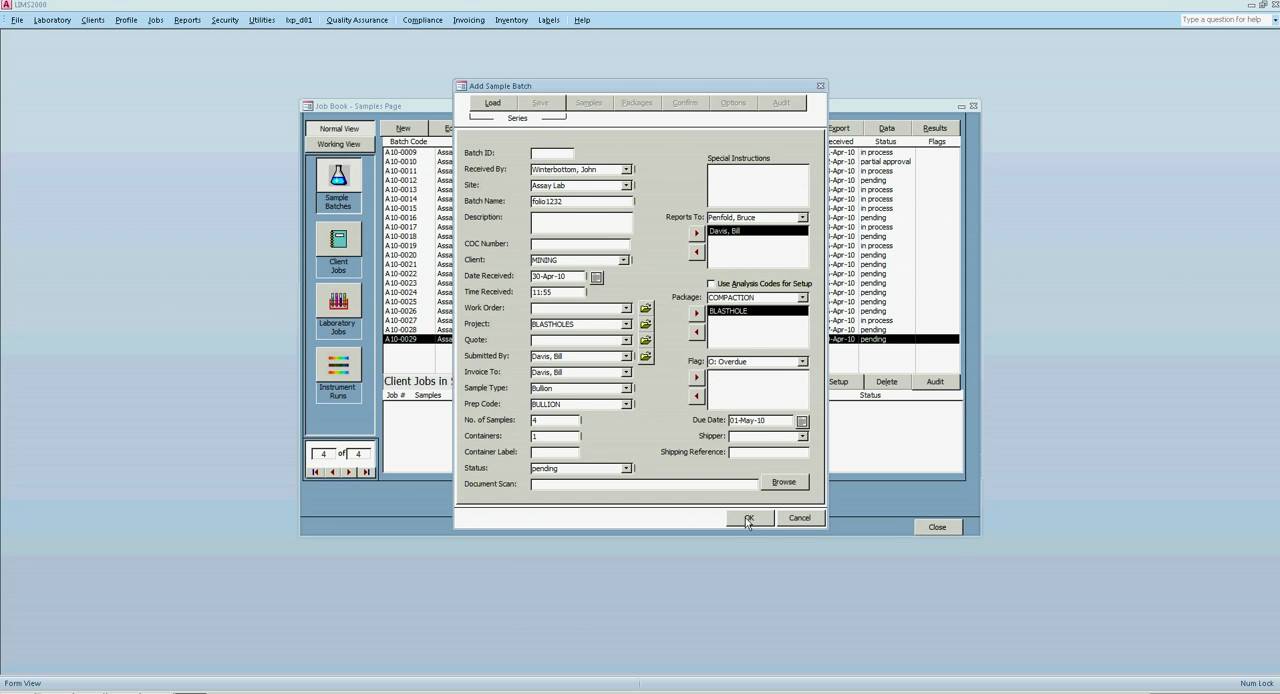Image resolution: width=1280 pixels, height=694 pixels.
Task: Add Flag with right arrow
Action: (697, 377)
